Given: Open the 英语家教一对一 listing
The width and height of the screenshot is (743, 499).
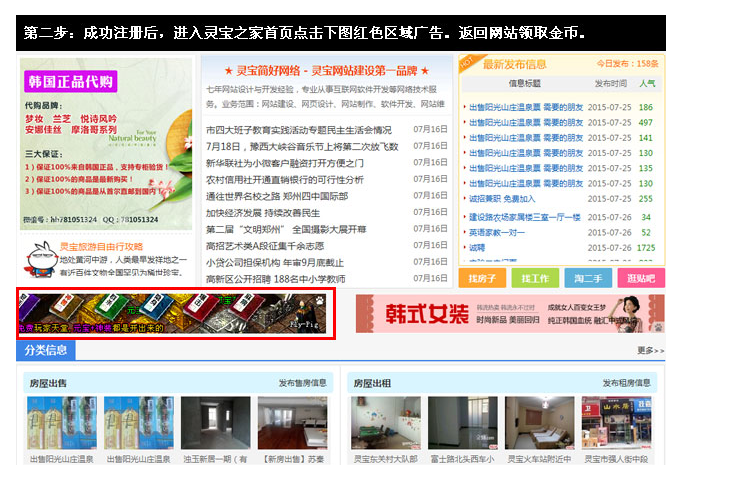Looking at the screenshot, I should click(497, 233).
